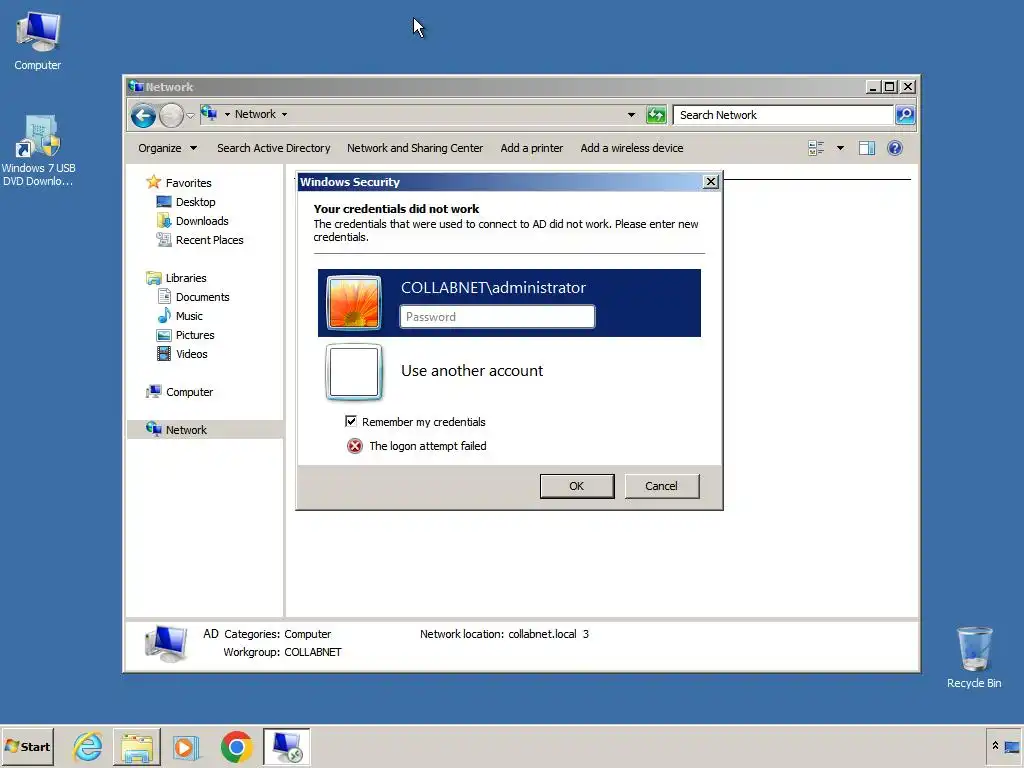The height and width of the screenshot is (768, 1024).
Task: Show hidden icons in system tray
Action: coord(995,746)
